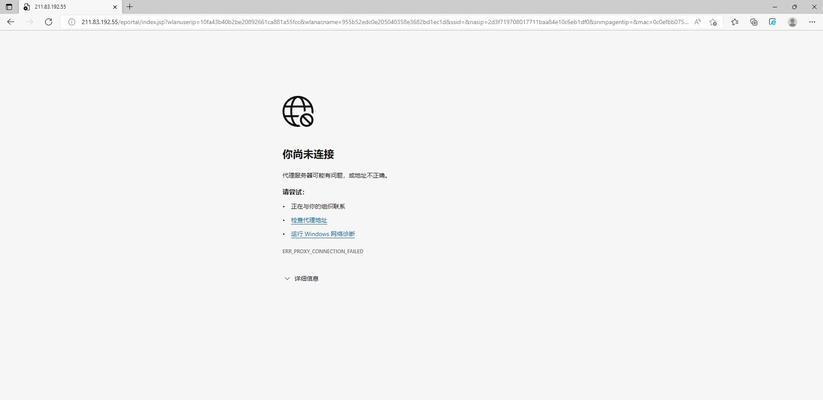Go back using the back arrow
Viewport: 823px width, 400px height.
(x=10, y=22)
